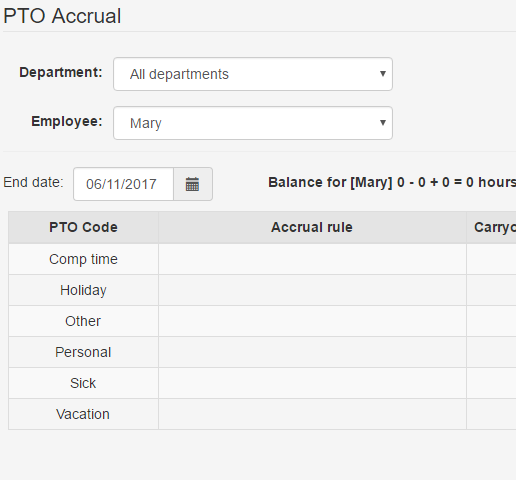Expand the Employee dropdown arrow
The image size is (516, 480).
tap(383, 123)
